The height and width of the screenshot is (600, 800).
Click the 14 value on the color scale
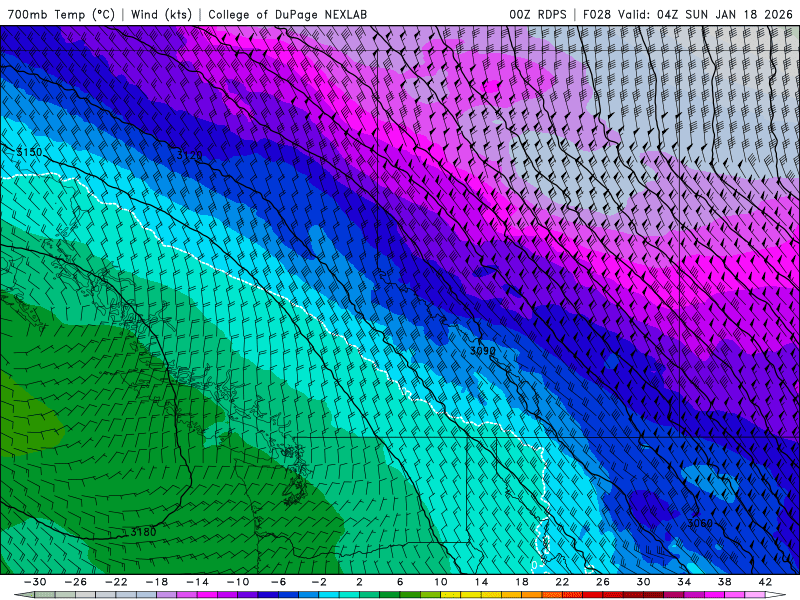click(x=481, y=582)
